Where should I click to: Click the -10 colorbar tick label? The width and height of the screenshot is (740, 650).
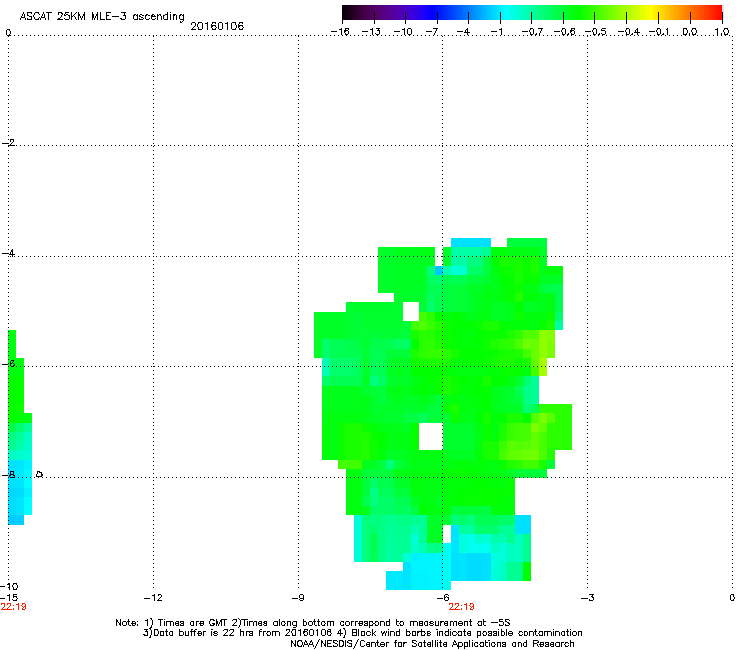(403, 32)
